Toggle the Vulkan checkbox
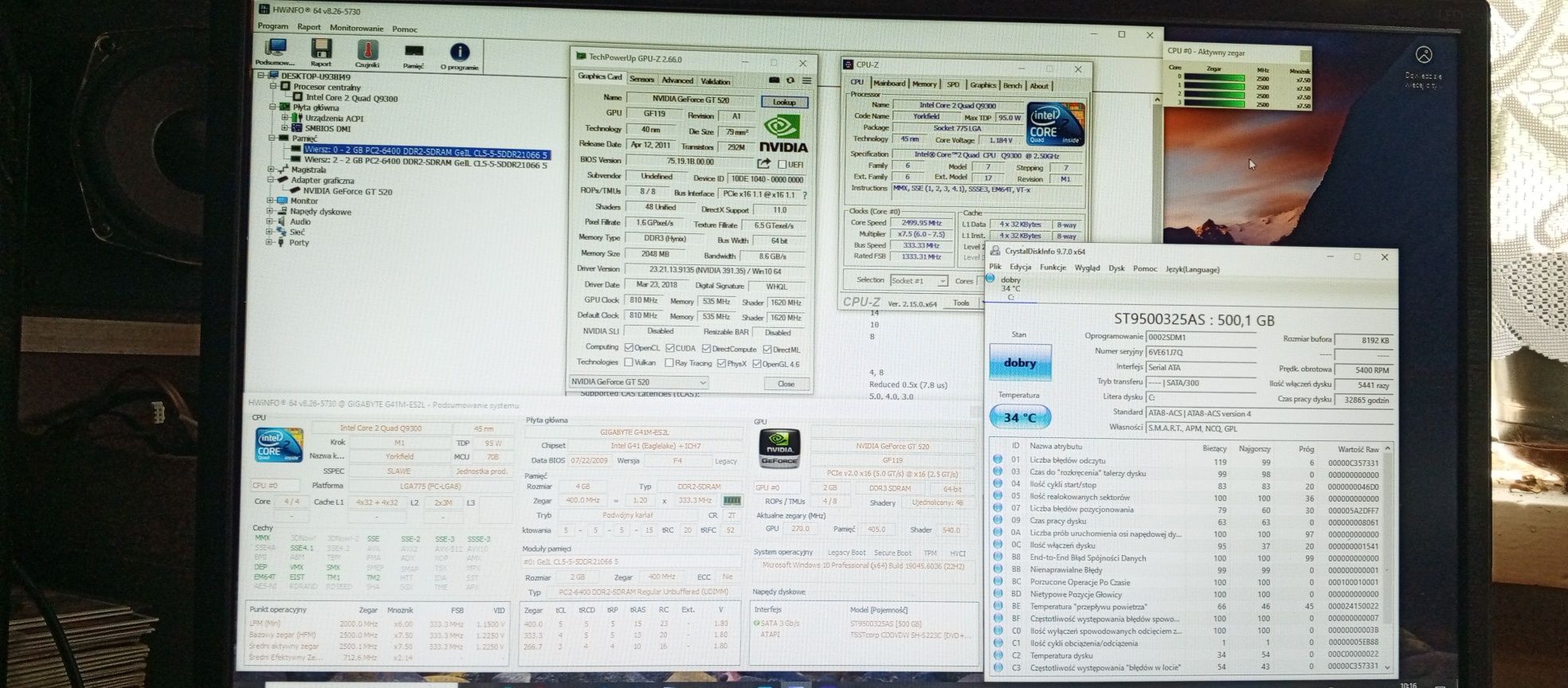The height and width of the screenshot is (688, 1568). pyautogui.click(x=629, y=363)
